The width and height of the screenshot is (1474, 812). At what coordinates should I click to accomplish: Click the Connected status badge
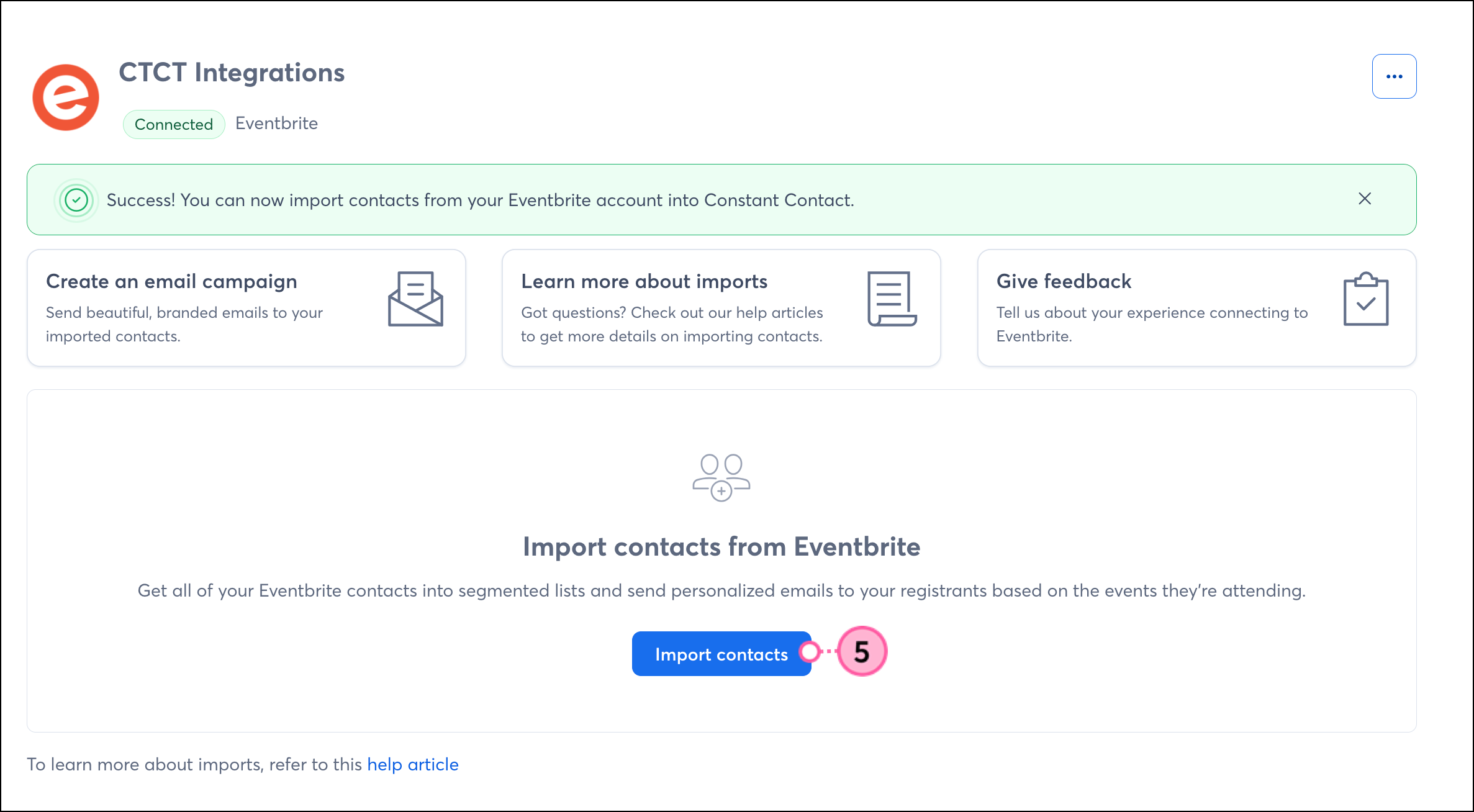click(174, 124)
